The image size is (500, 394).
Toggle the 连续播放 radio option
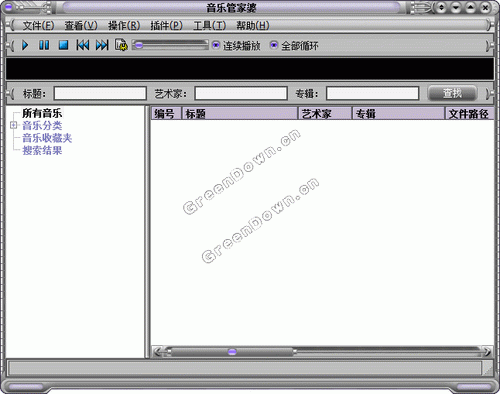click(216, 45)
